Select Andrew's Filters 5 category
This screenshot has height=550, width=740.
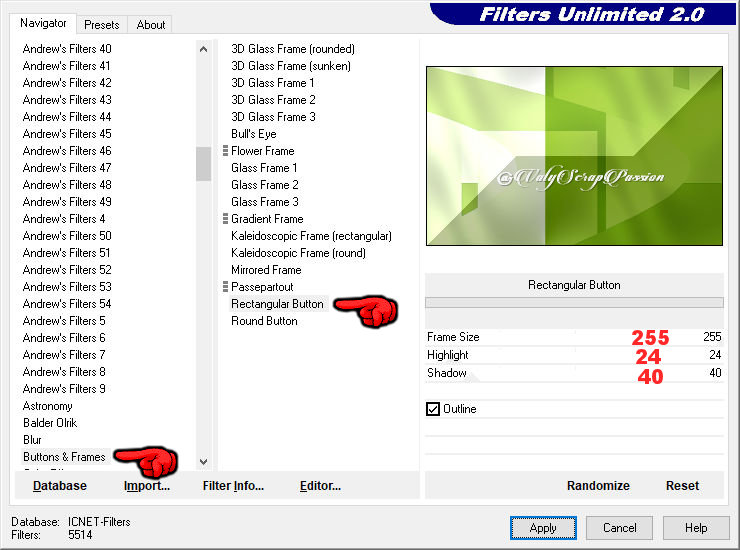[64, 321]
